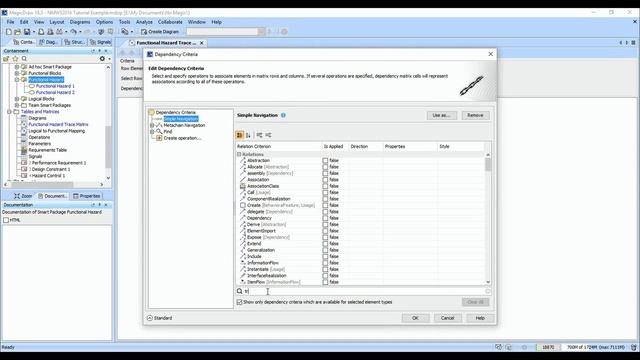Open the Collaborate menu
The width and height of the screenshot is (640, 360).
click(170, 22)
